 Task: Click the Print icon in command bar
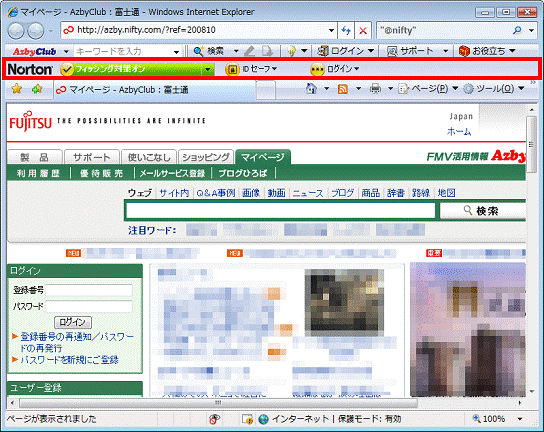point(375,89)
